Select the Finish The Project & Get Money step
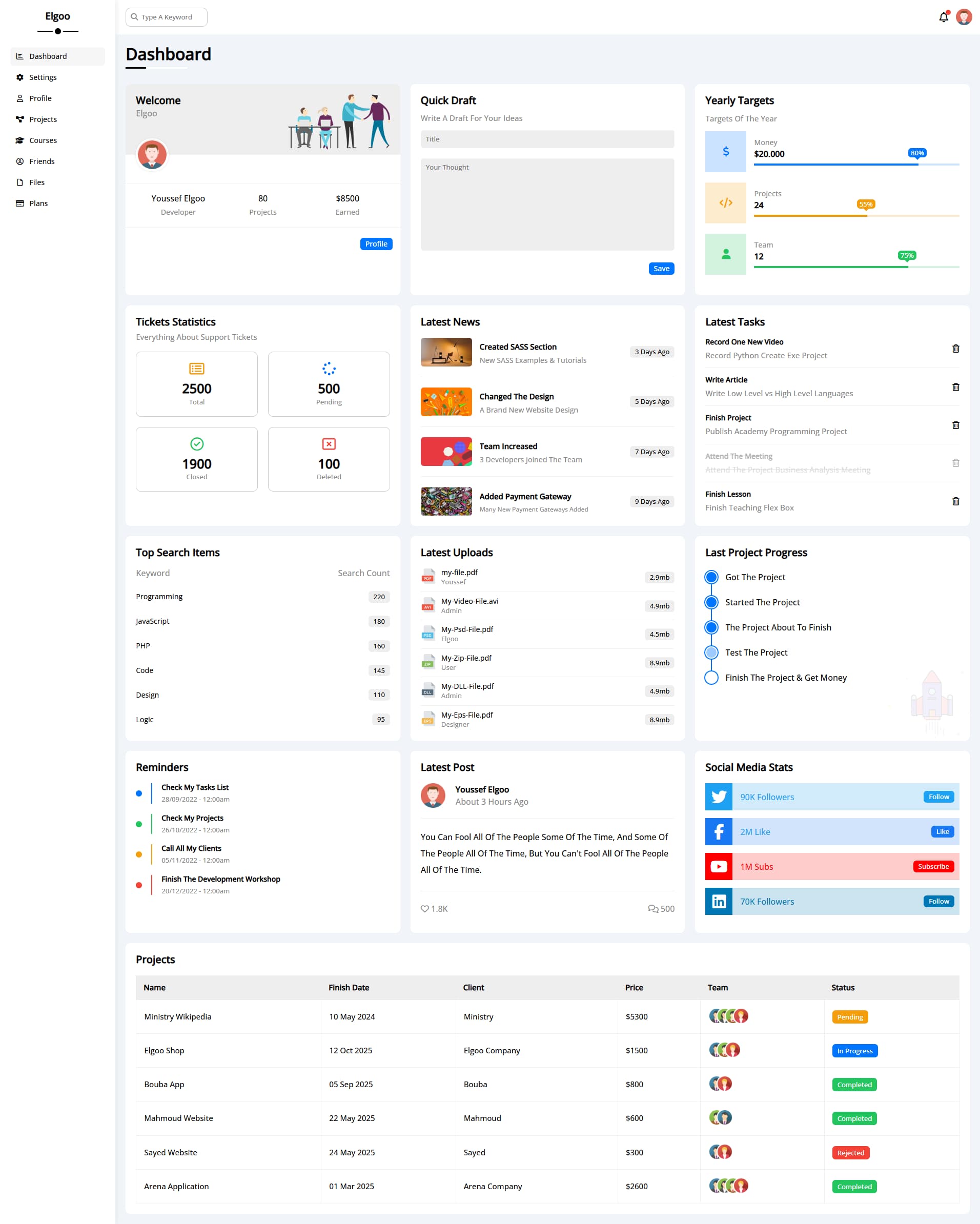Viewport: 980px width, 1224px height. (x=711, y=677)
